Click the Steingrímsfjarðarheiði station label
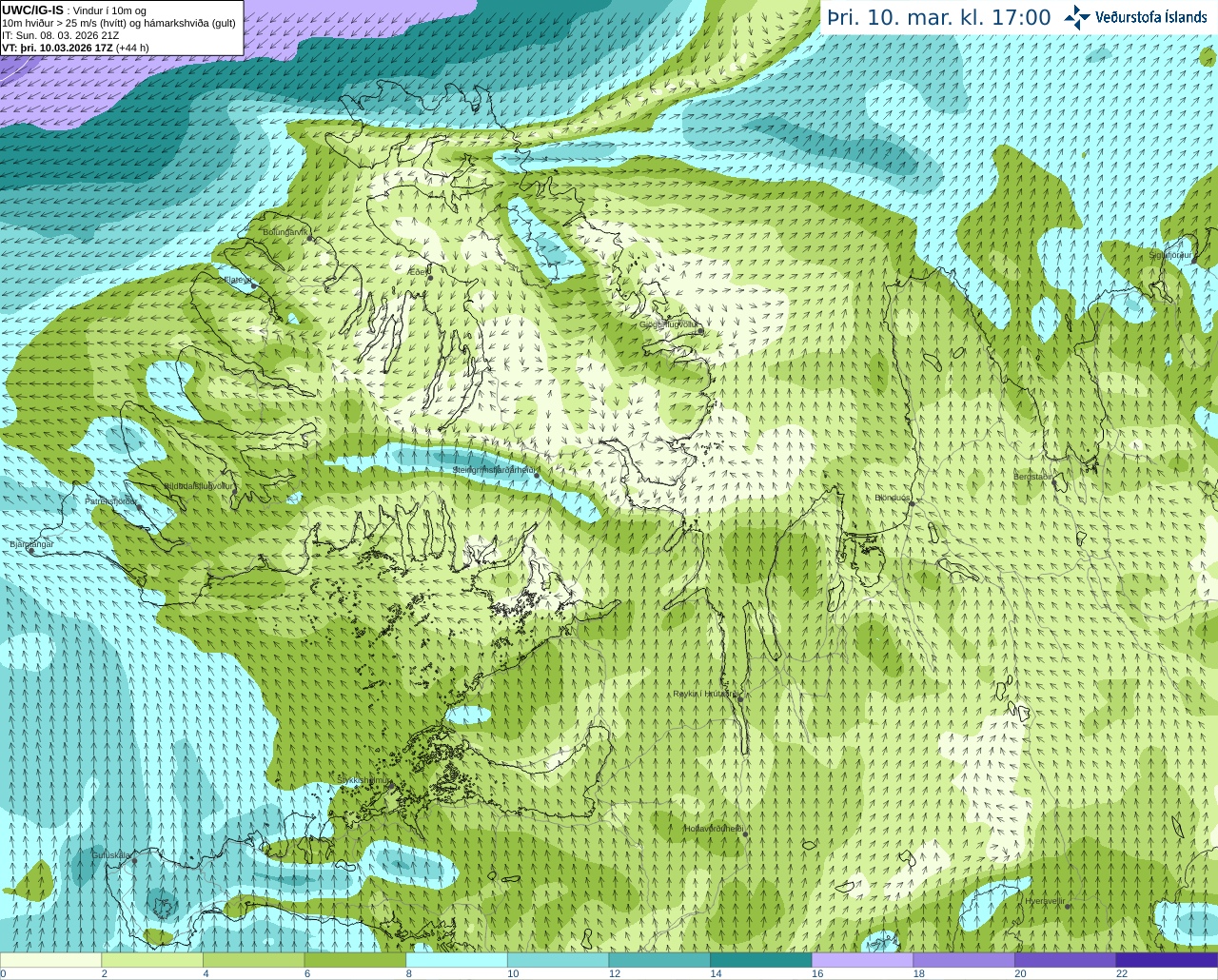Image resolution: width=1218 pixels, height=980 pixels. point(494,470)
